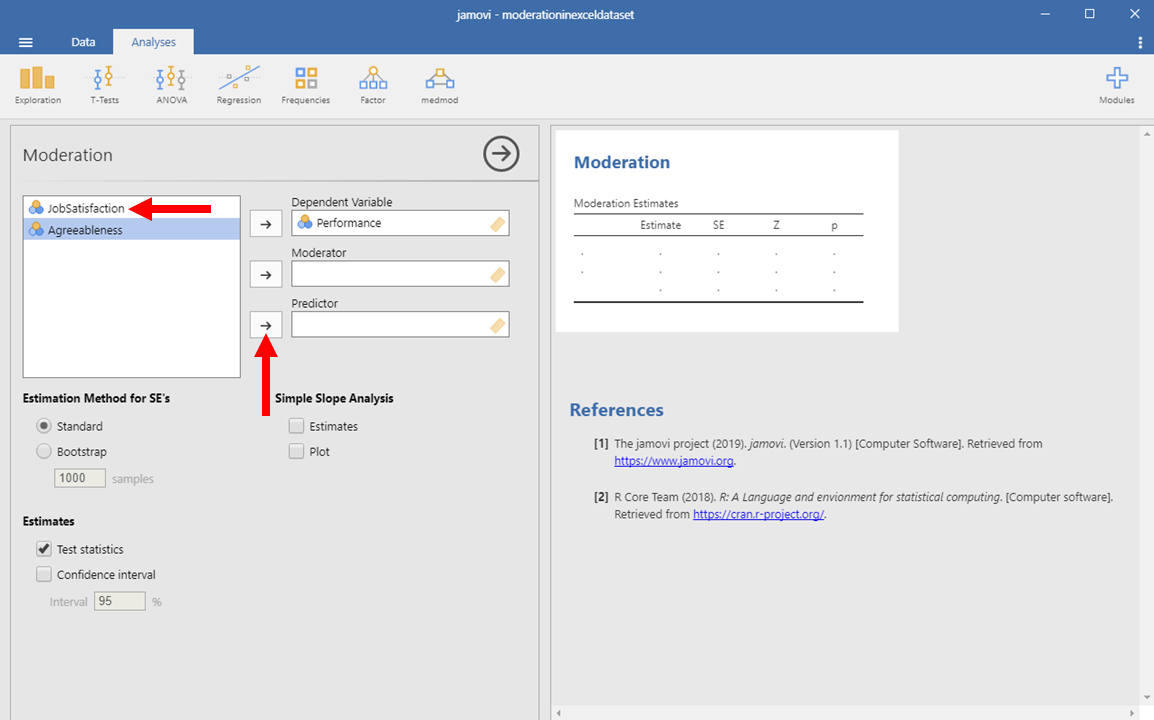1154x720 pixels.
Task: Move variable to Predictor with arrow button
Action: point(265,325)
